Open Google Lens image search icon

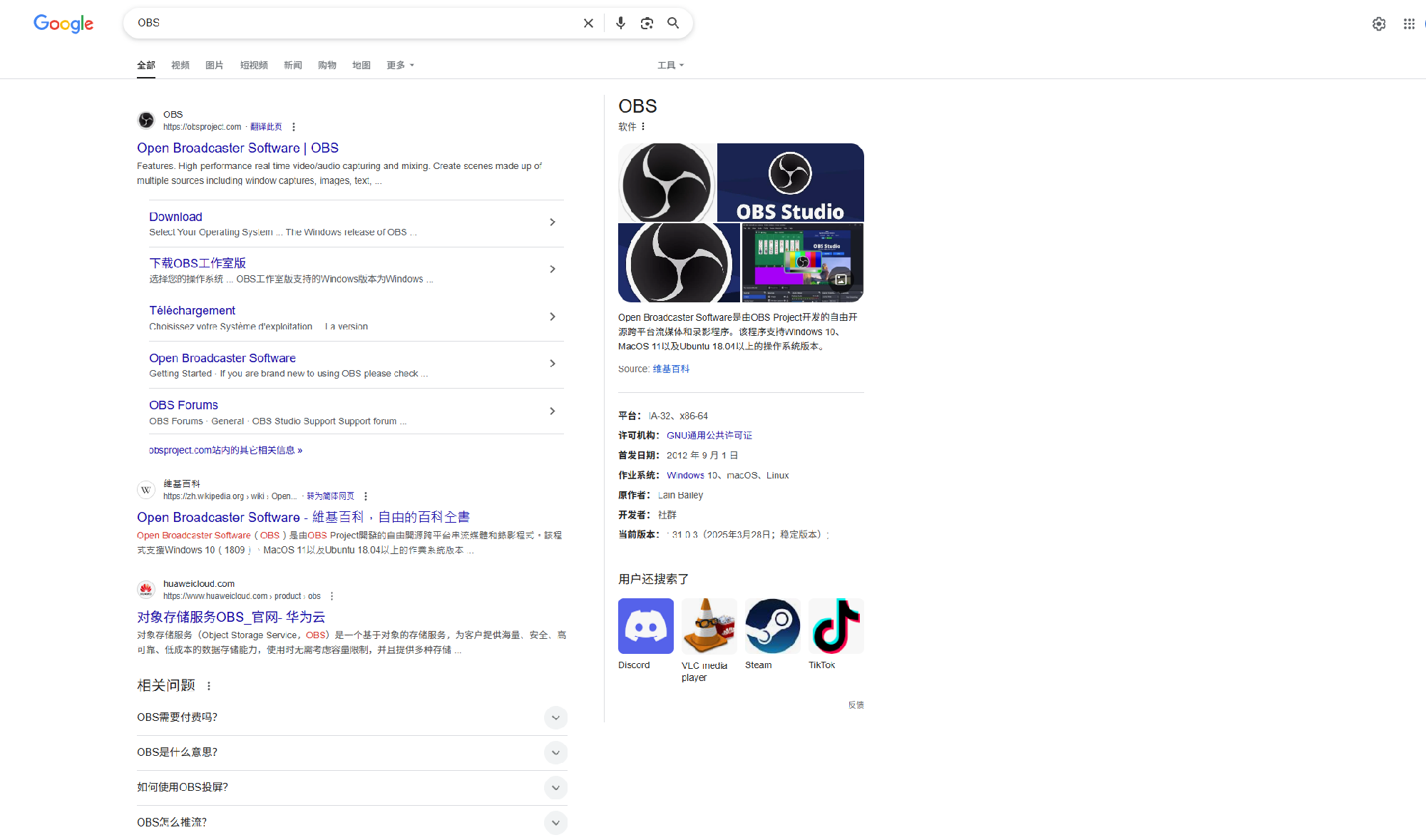pyautogui.click(x=647, y=24)
